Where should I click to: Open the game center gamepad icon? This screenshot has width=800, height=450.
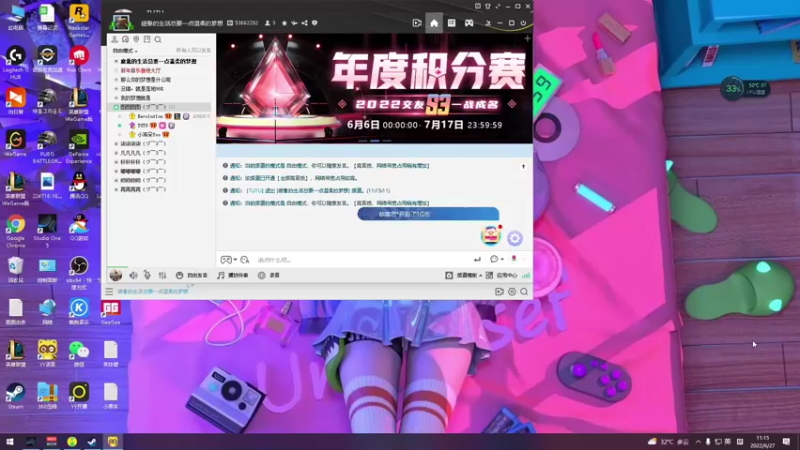point(469,23)
